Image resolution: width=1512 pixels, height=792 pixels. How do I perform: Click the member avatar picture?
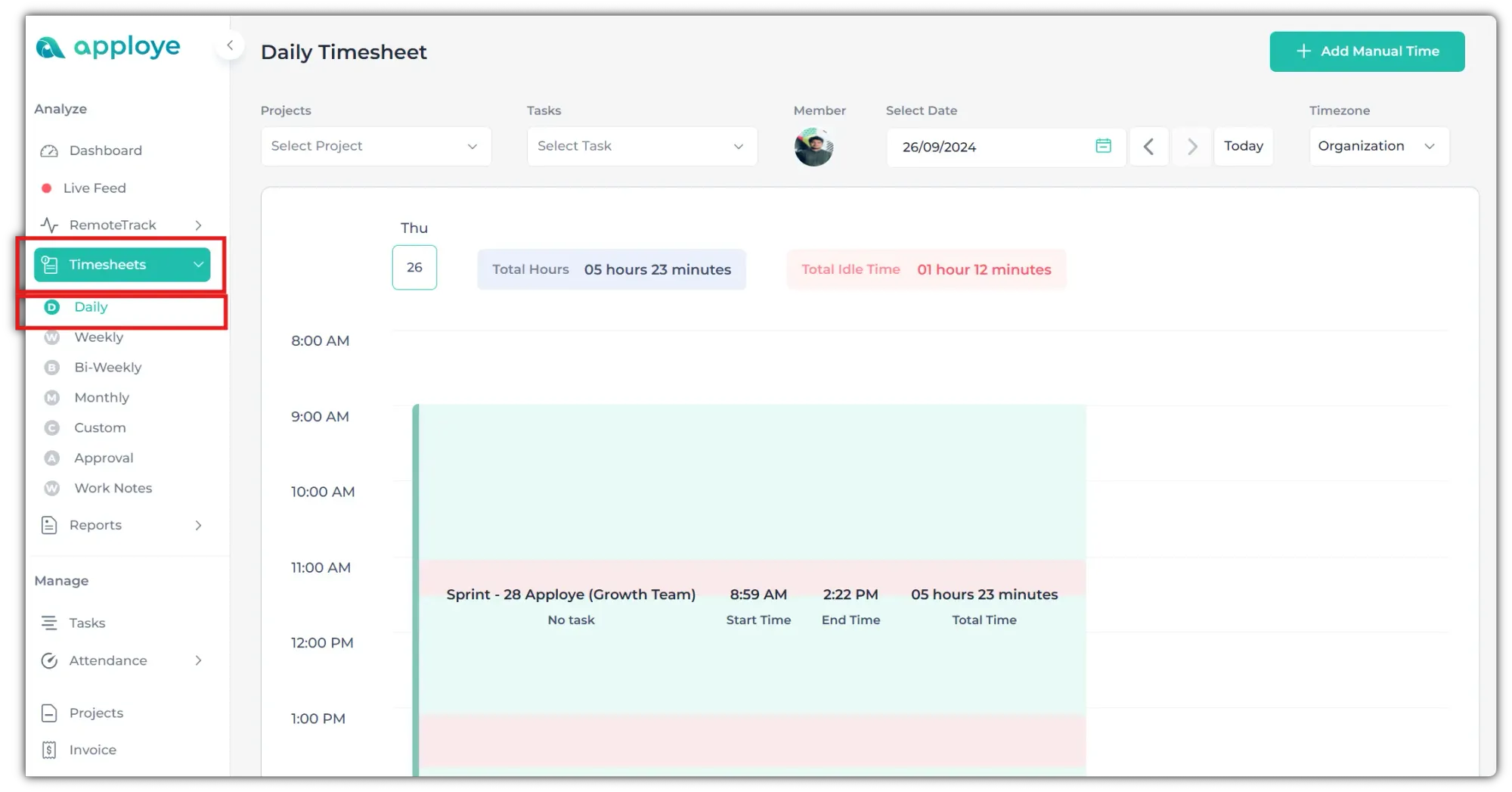tap(813, 147)
